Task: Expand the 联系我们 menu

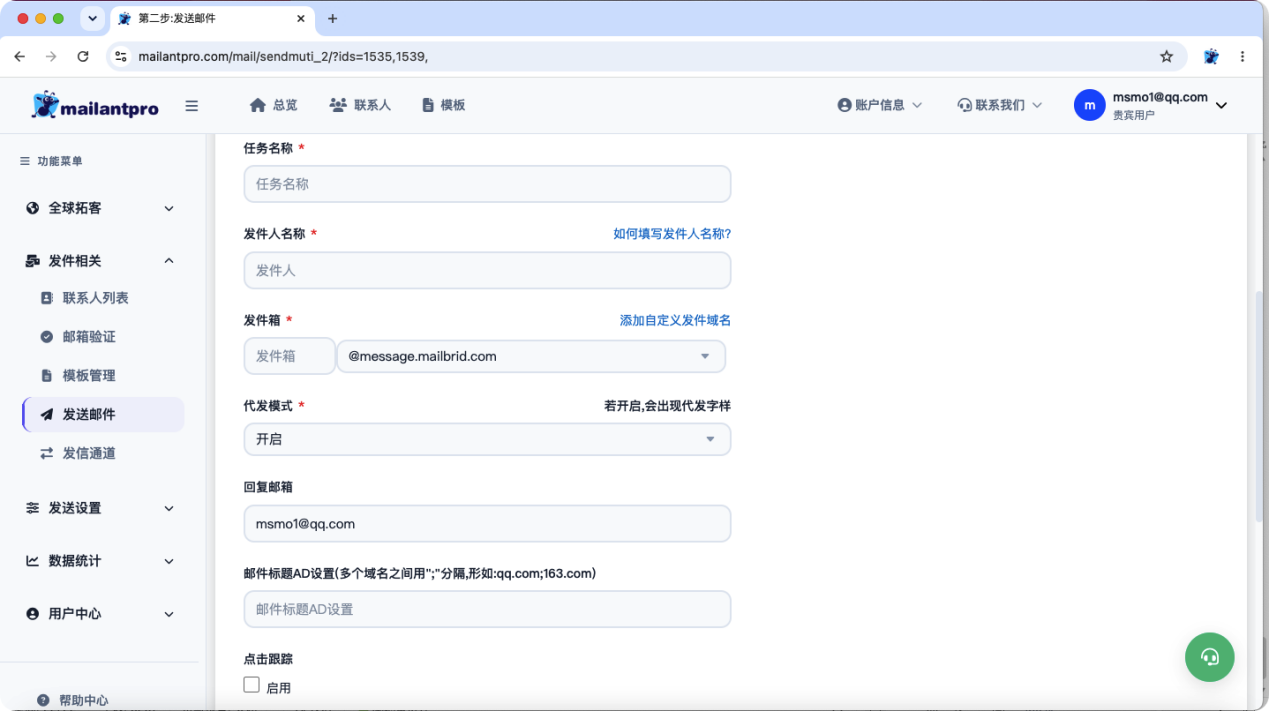Action: 1000,105
